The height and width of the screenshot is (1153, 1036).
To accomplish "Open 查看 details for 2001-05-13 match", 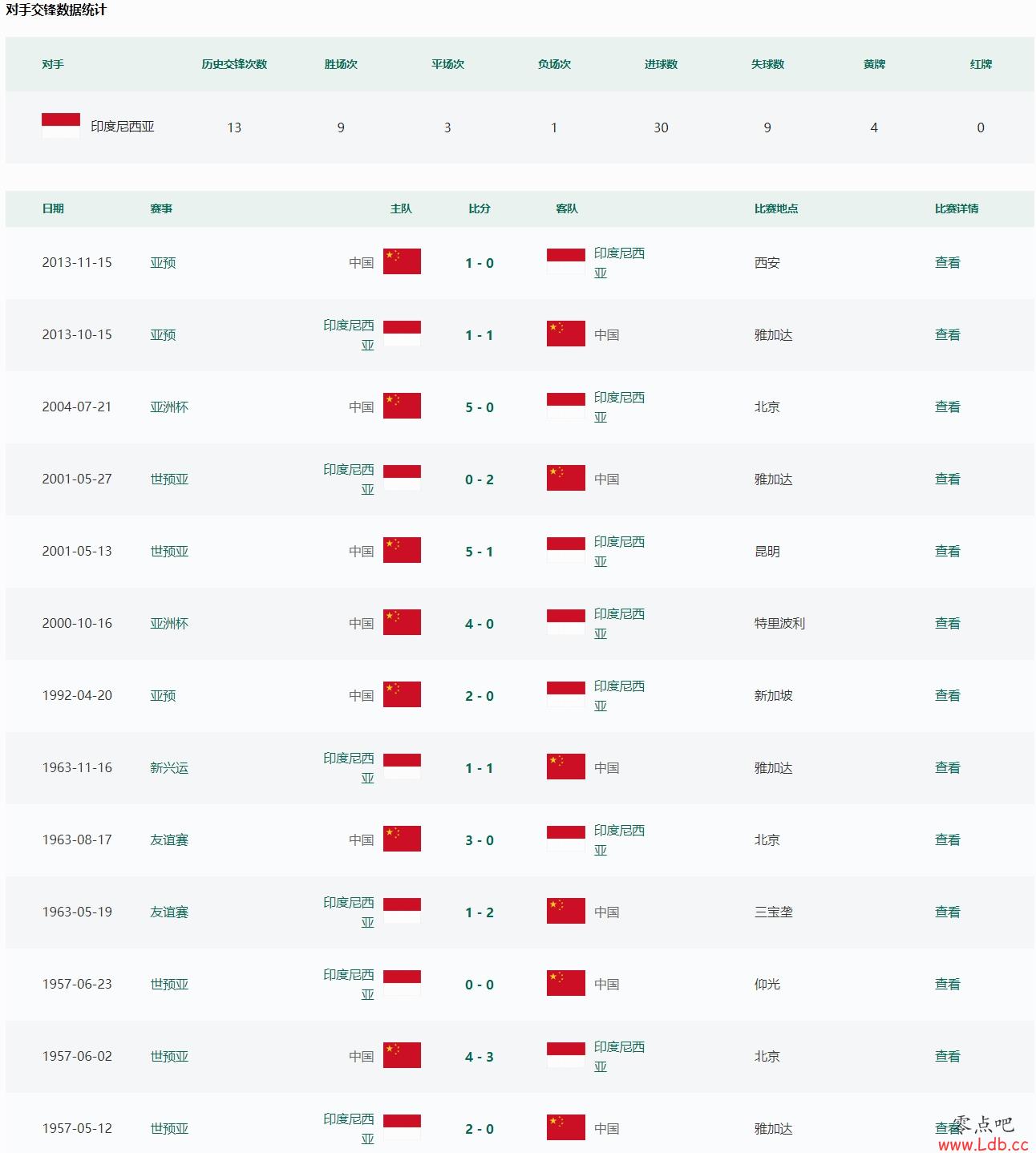I will 947,551.
